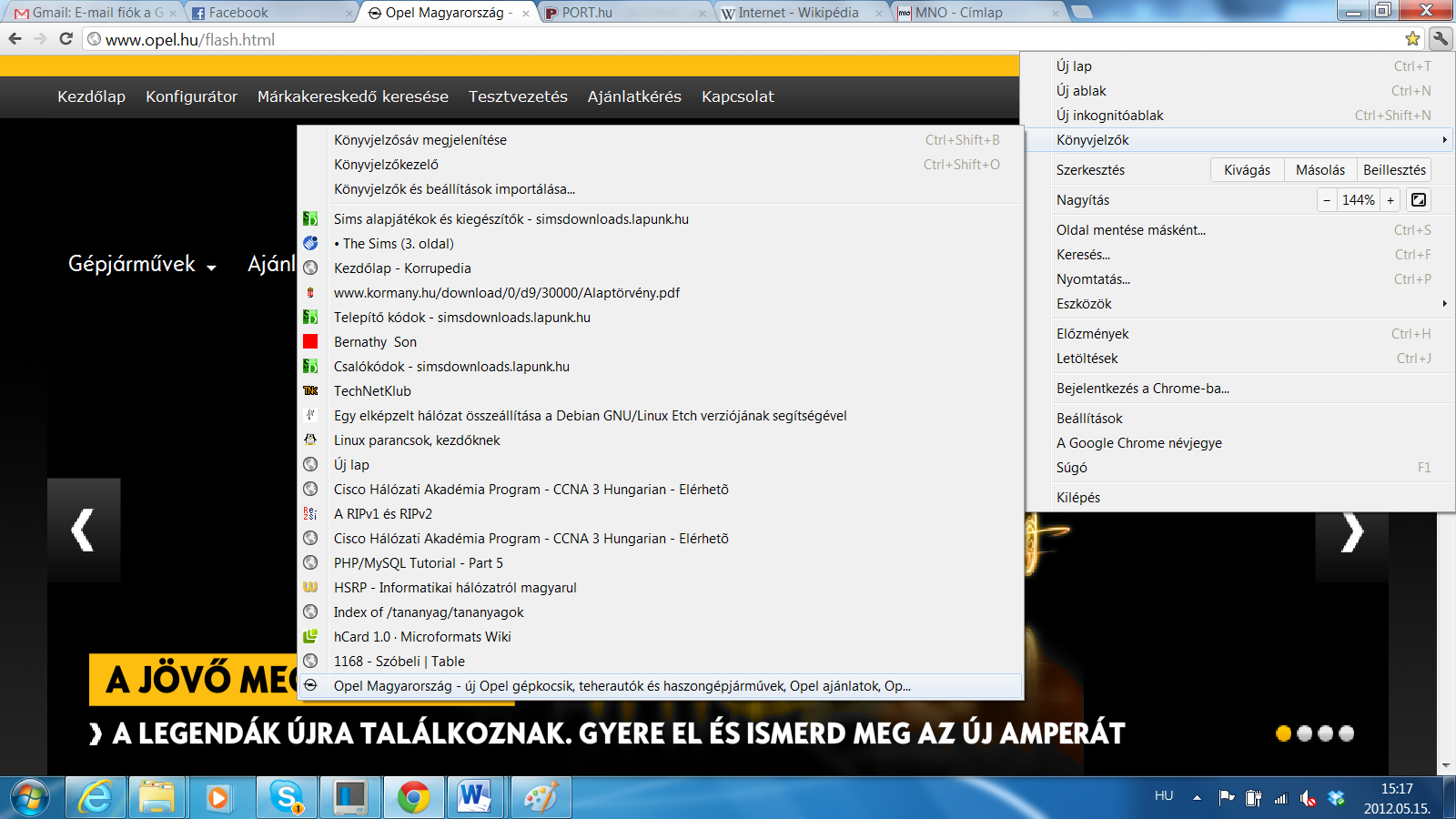Screen dimensions: 1456x819
Task: Open Kezdőlap - Korrupedia bookmark
Action: [660, 268]
